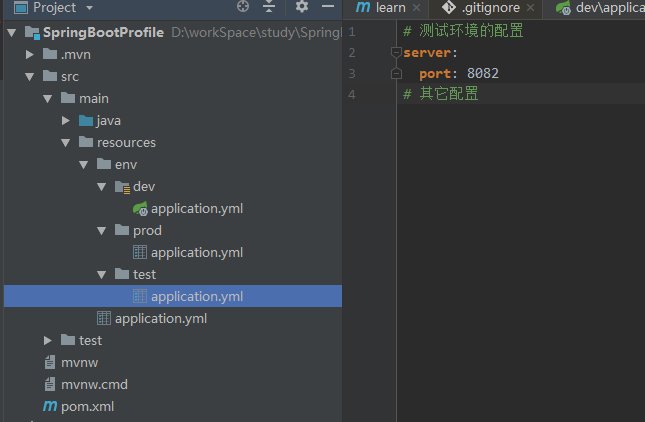This screenshot has width=645, height=422.
Task: Select the src folder icon
Action: coord(50,76)
